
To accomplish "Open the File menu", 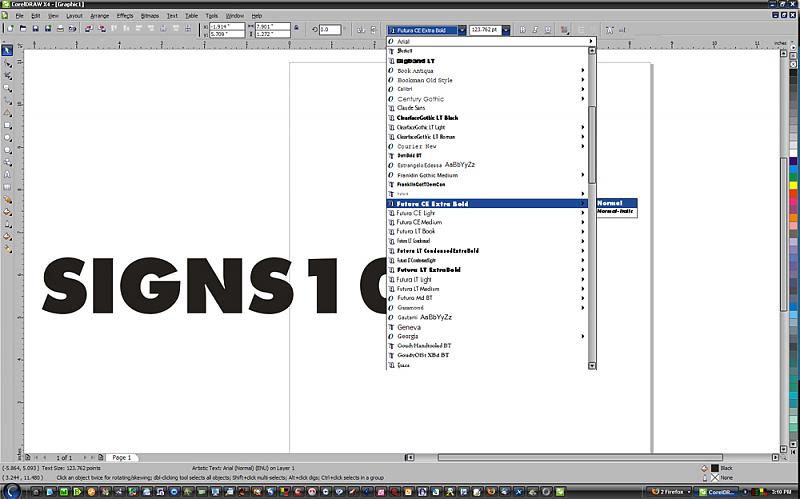I will coord(19,16).
